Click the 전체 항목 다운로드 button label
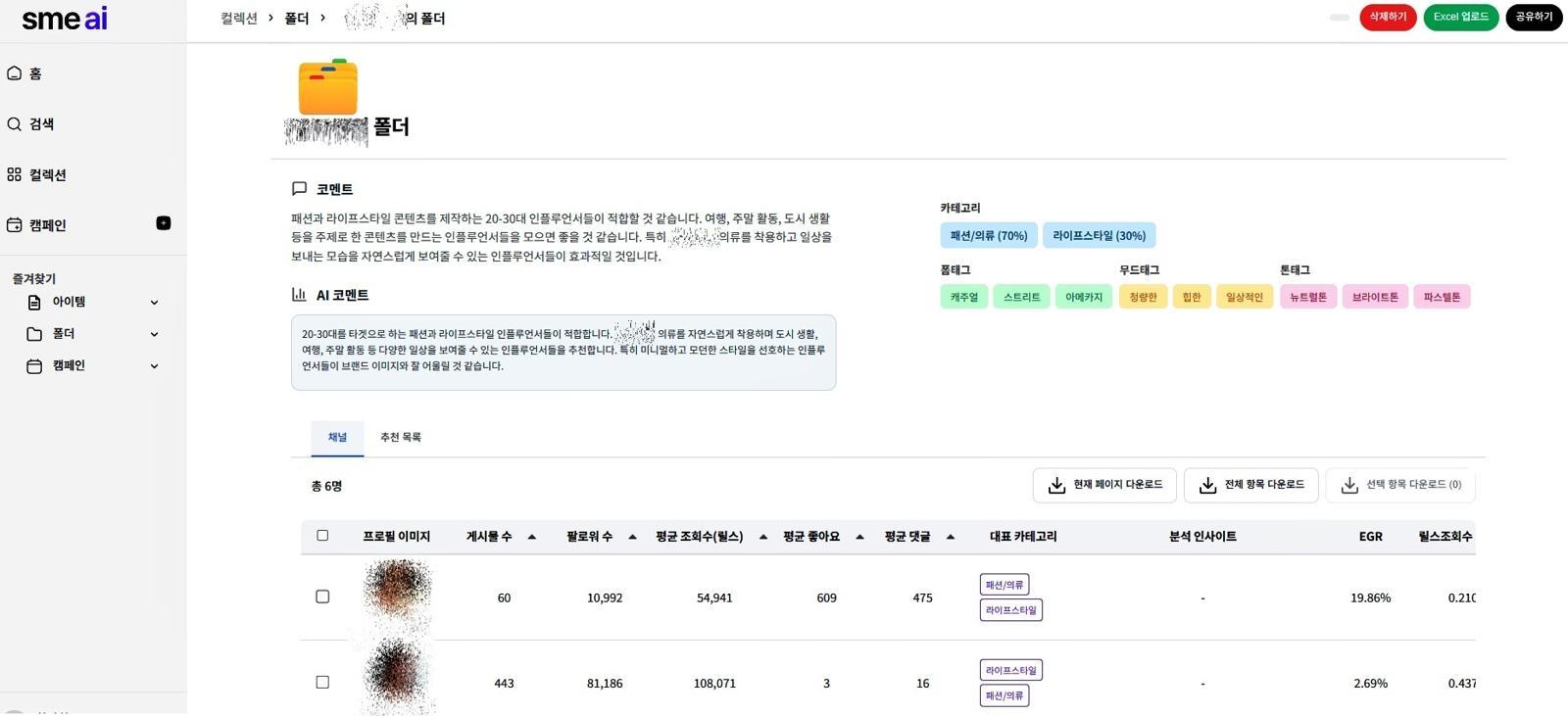 tap(1264, 485)
